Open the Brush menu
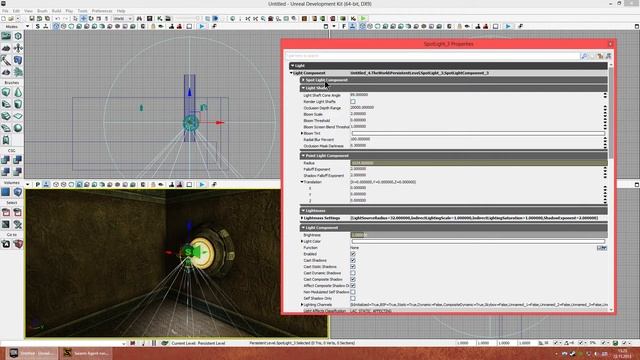Screen dimensions: 640x360 pos(42,11)
